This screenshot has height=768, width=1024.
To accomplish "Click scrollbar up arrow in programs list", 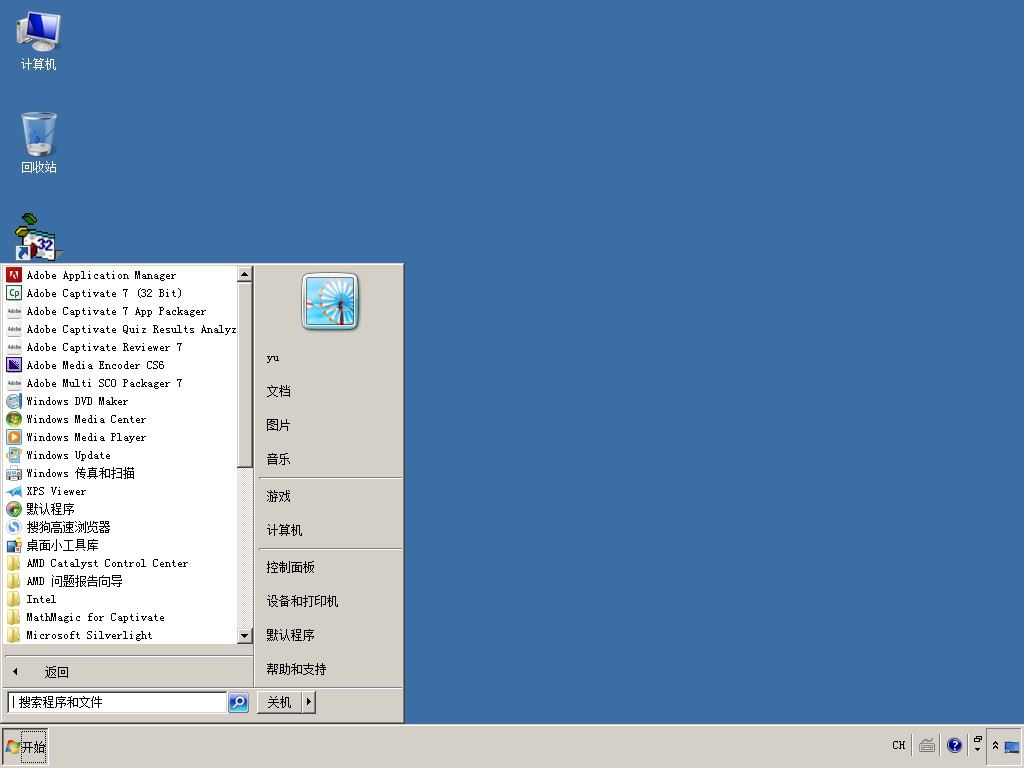I will (245, 274).
